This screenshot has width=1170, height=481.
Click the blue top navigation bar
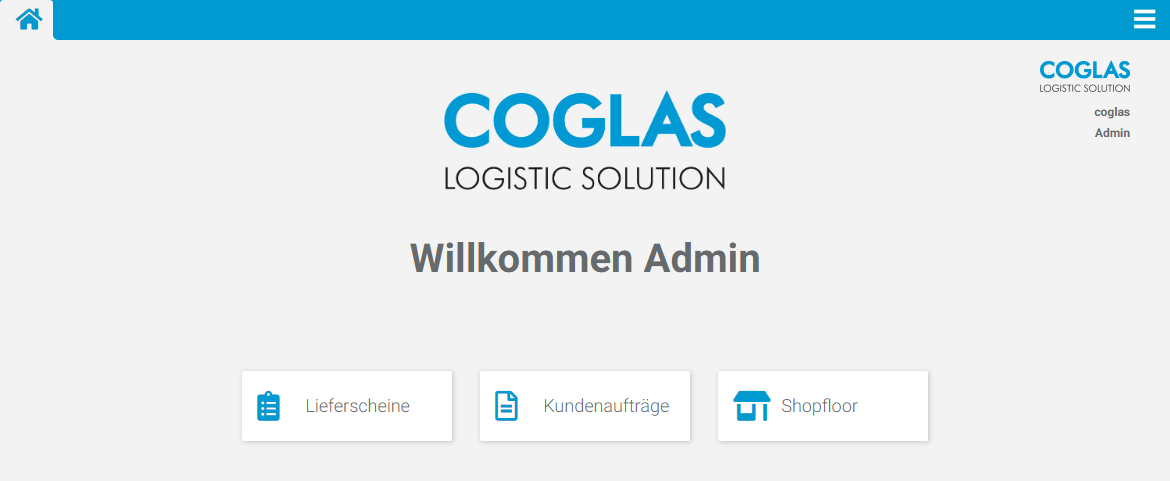coord(589,19)
